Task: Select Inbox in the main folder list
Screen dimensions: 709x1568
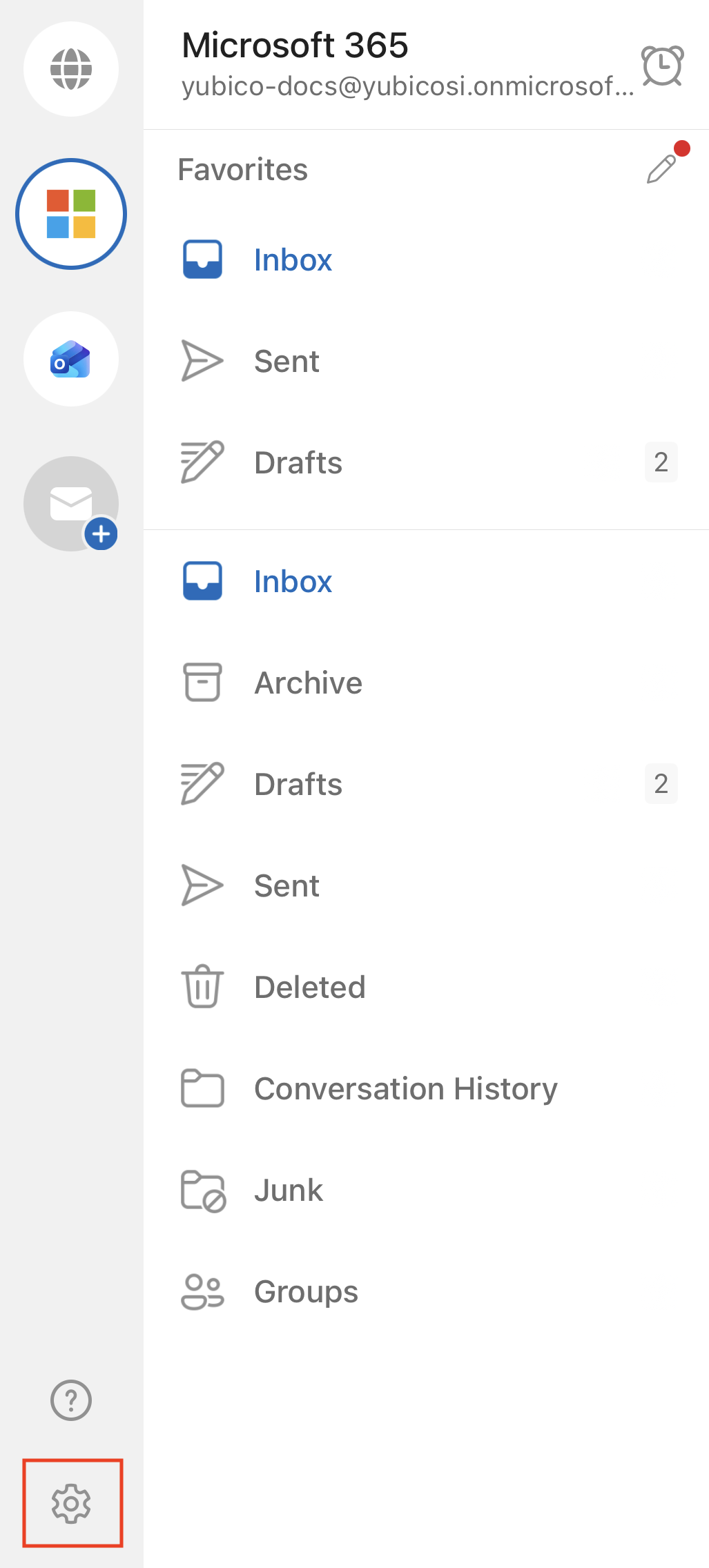Action: [293, 582]
